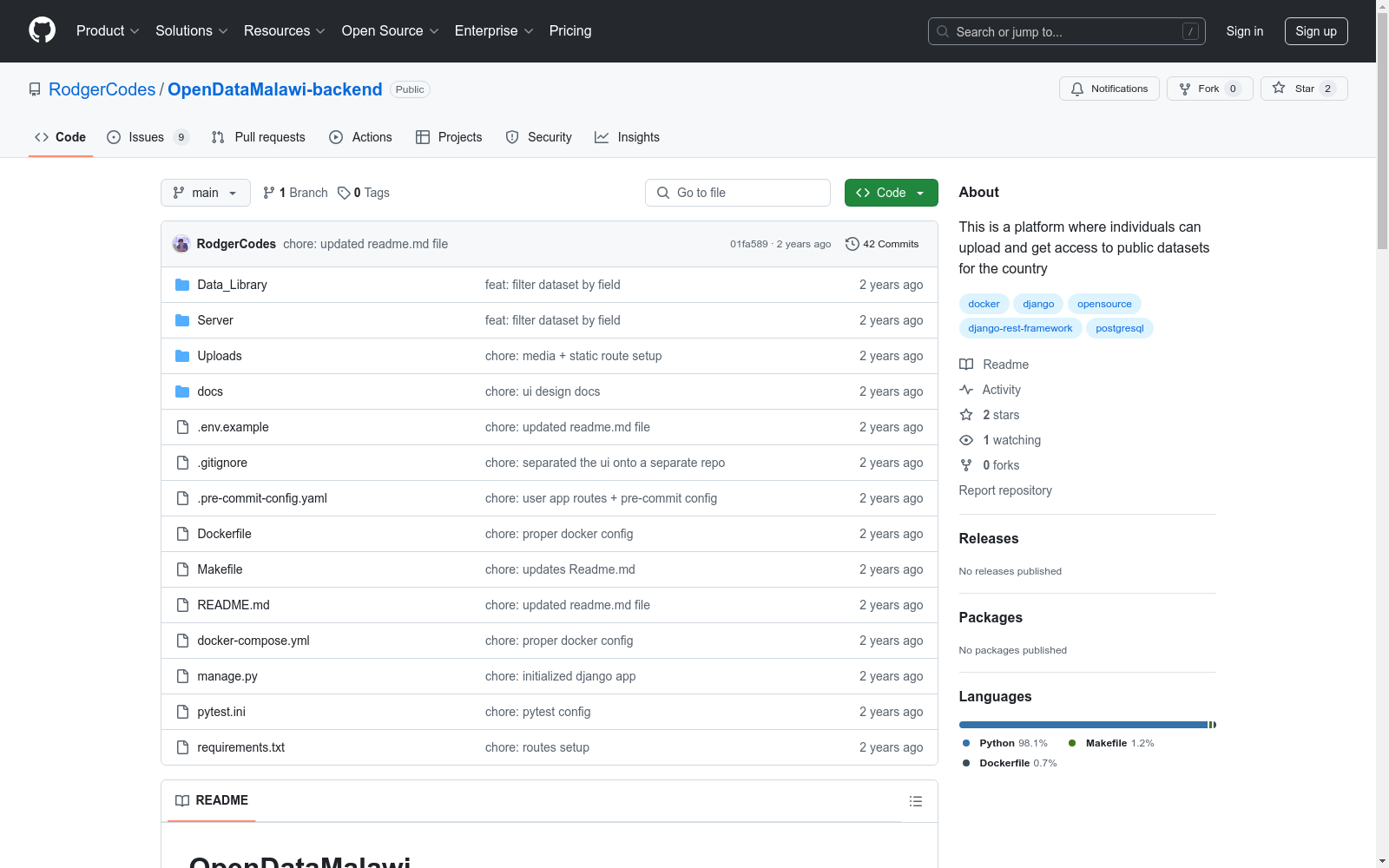Click the .gitignore file icon
1389x868 pixels.
tap(182, 463)
